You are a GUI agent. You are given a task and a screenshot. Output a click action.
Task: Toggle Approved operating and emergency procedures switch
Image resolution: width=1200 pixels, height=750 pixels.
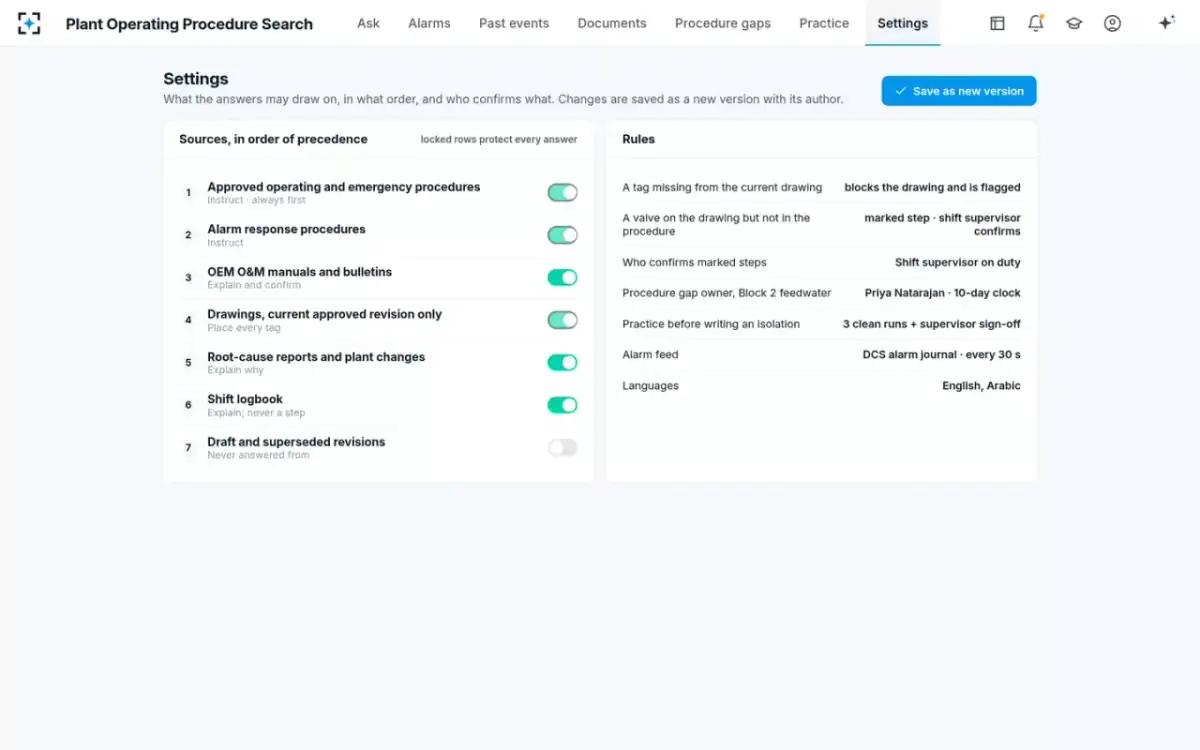coord(562,192)
